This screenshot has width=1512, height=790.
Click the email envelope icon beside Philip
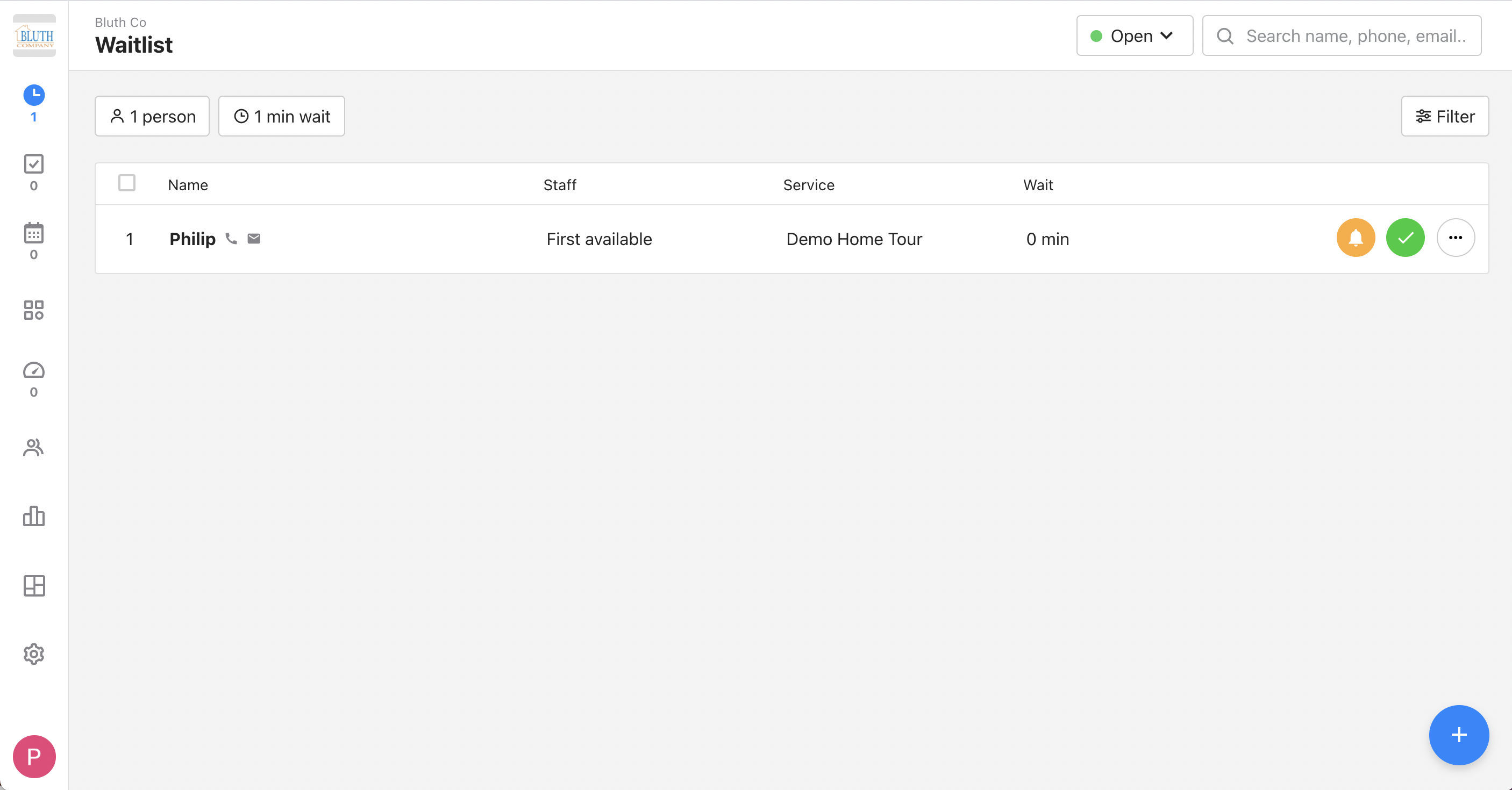point(254,239)
